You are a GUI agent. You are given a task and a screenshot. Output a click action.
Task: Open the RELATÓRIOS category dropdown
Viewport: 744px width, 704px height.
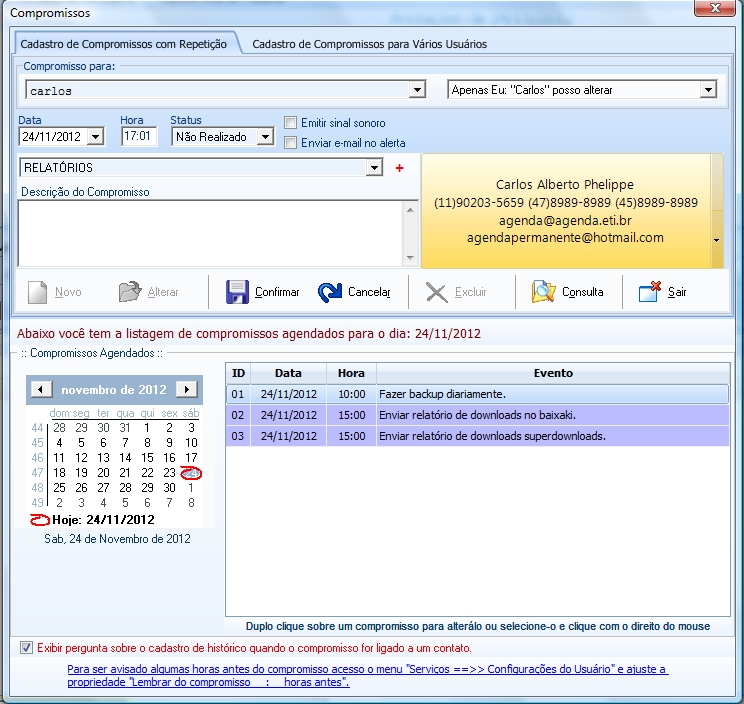(x=374, y=167)
